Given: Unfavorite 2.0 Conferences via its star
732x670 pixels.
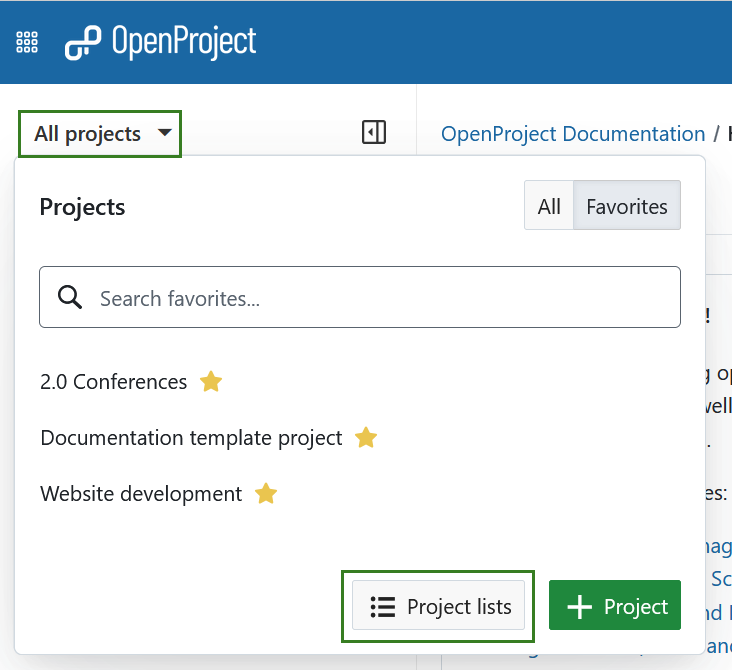Looking at the screenshot, I should coord(211,382).
